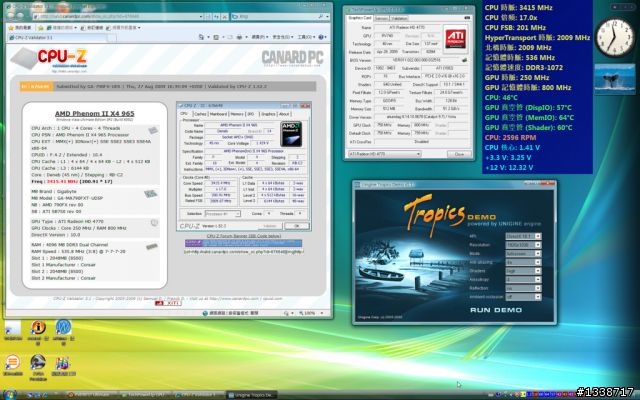Click the CPU-Z logo on the web page
The image size is (640, 400).
point(51,59)
